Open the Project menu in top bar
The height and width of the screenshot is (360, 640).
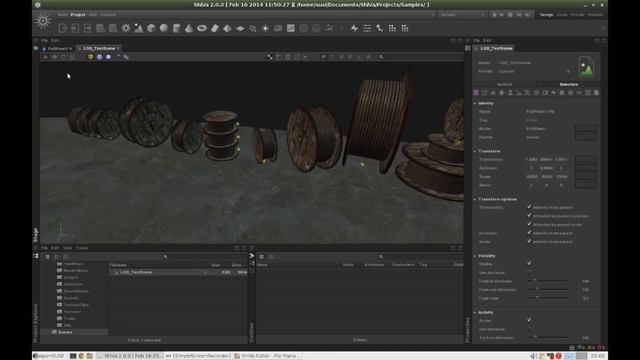(78, 15)
